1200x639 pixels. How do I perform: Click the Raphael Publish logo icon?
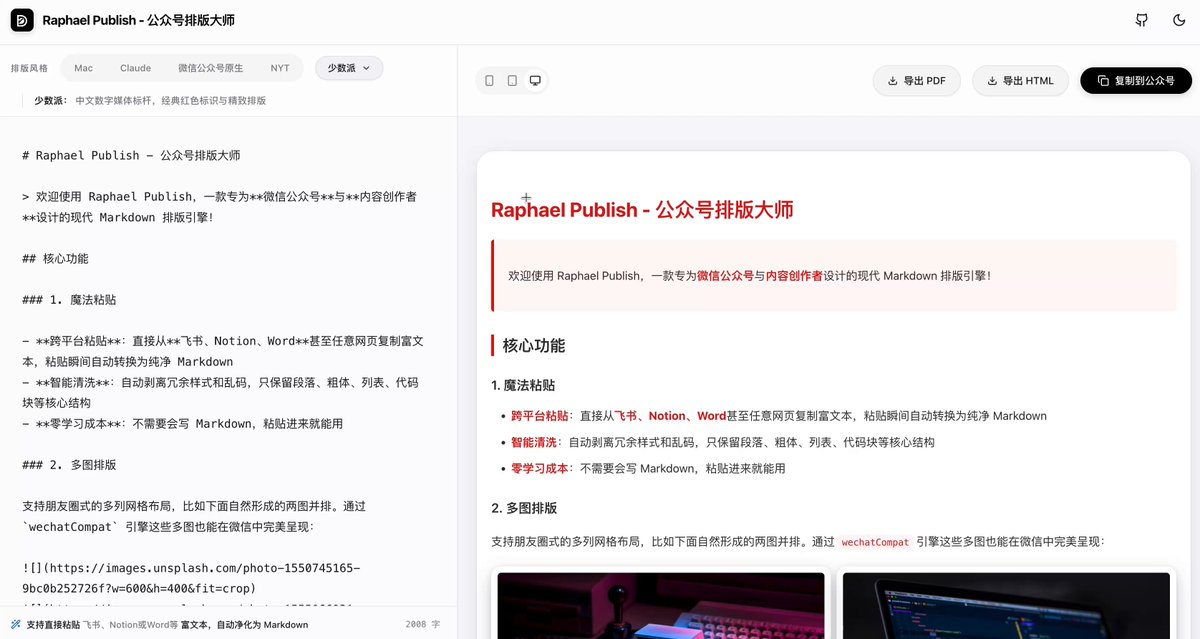click(x=21, y=20)
